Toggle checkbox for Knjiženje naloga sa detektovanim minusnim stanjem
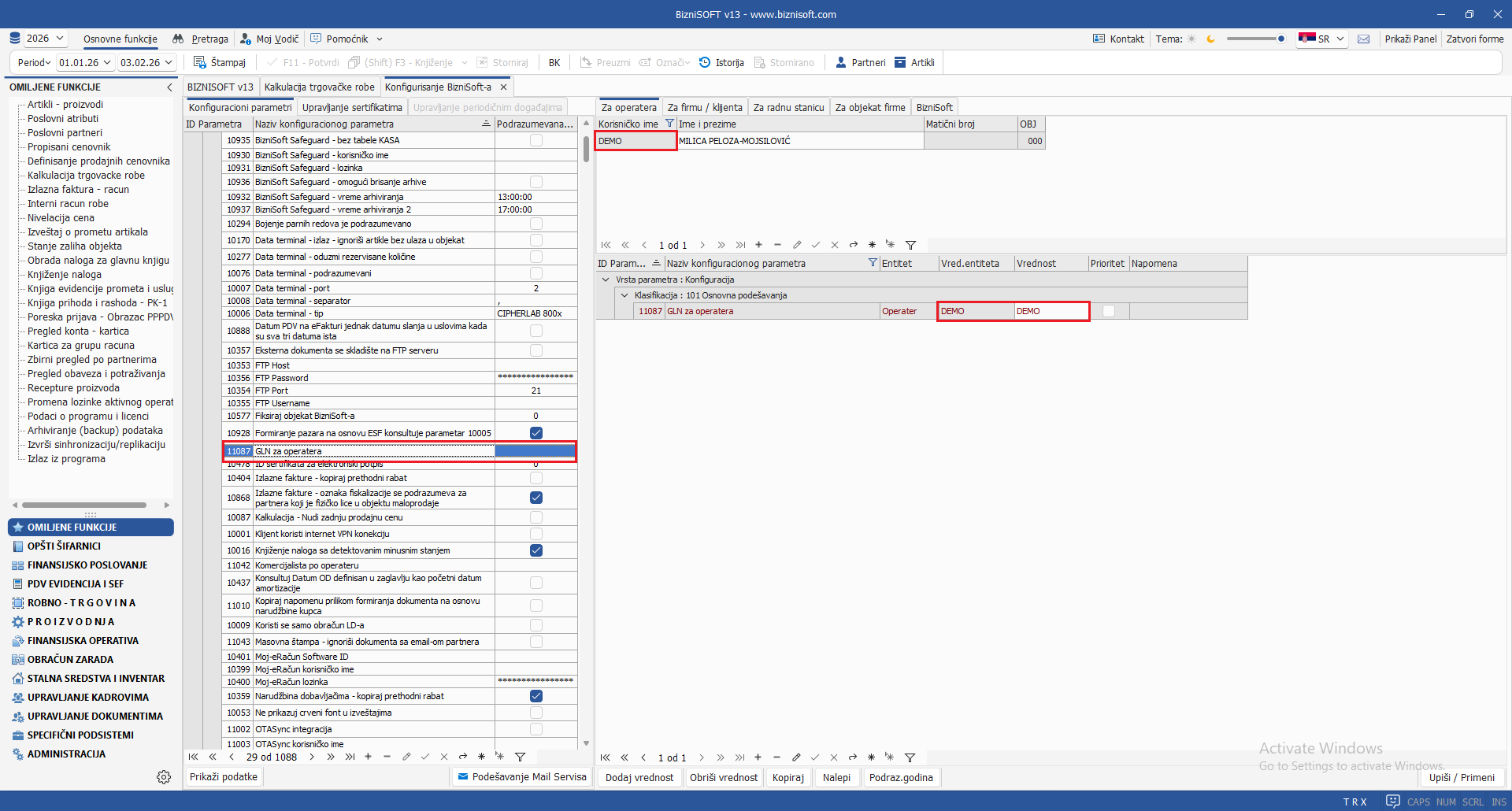 (536, 550)
